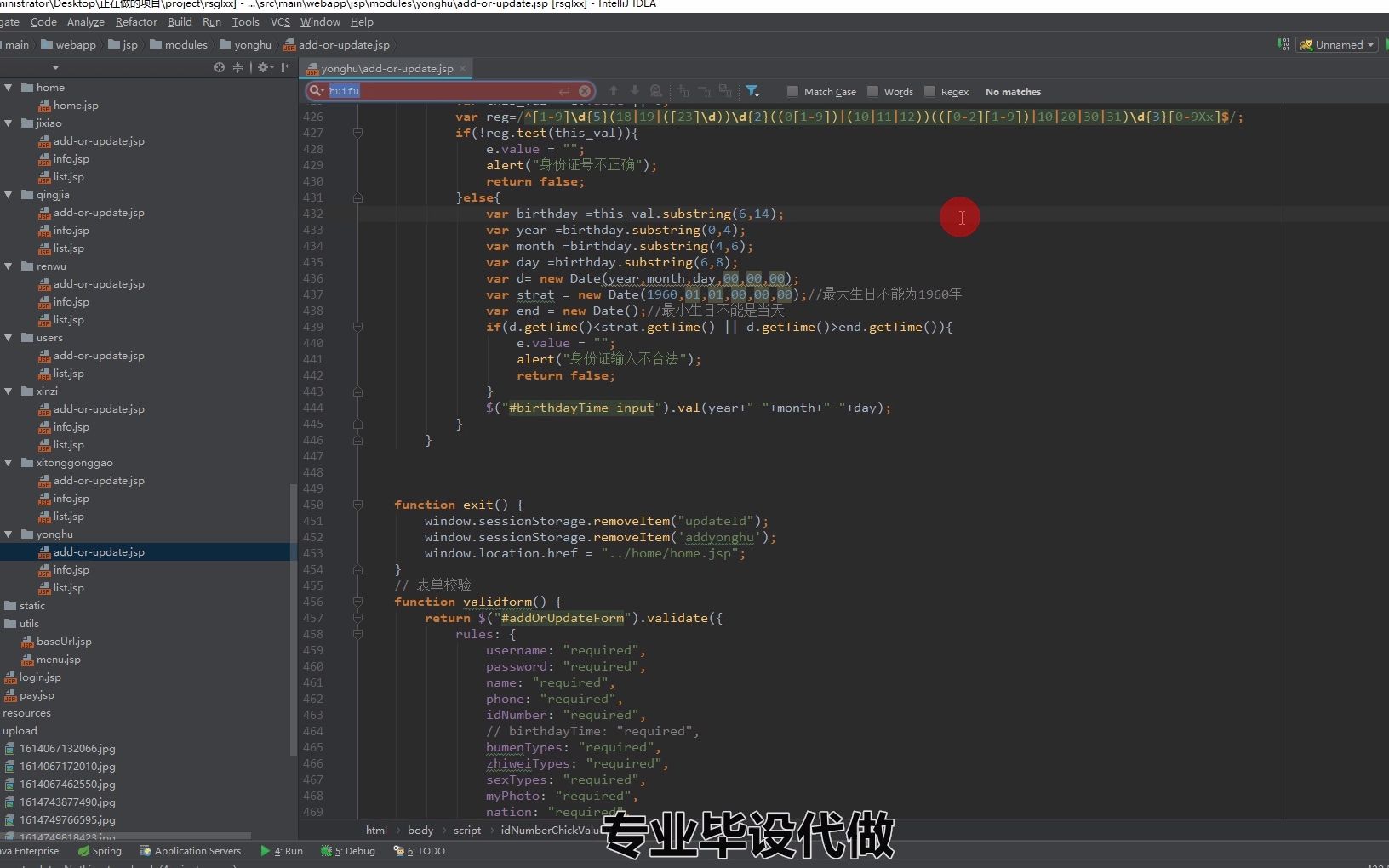Jump to next search match with down arrow
1389x868 pixels.
(635, 91)
